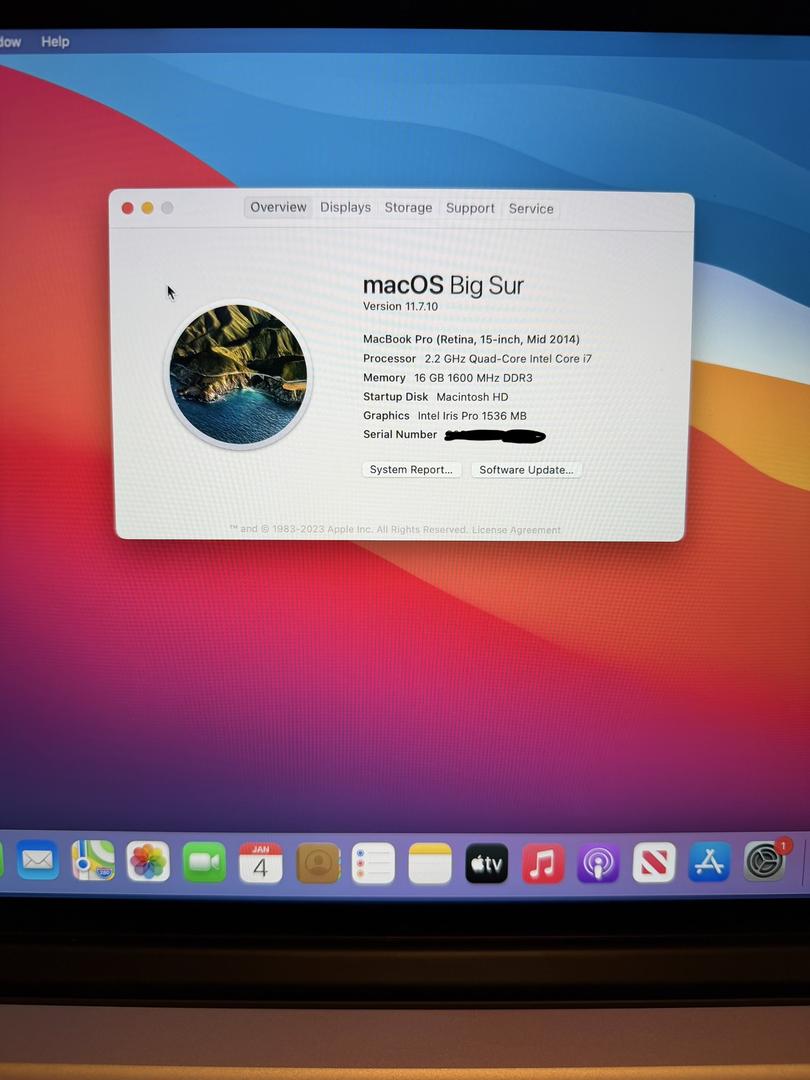
Task: Select the Support tab
Action: coord(470,208)
